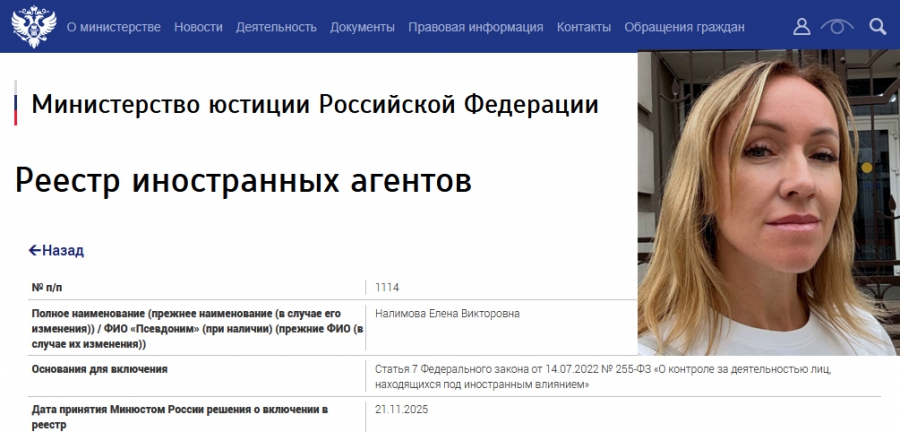Click the Назад link
Screen dimensions: 900x432
(x=62, y=251)
